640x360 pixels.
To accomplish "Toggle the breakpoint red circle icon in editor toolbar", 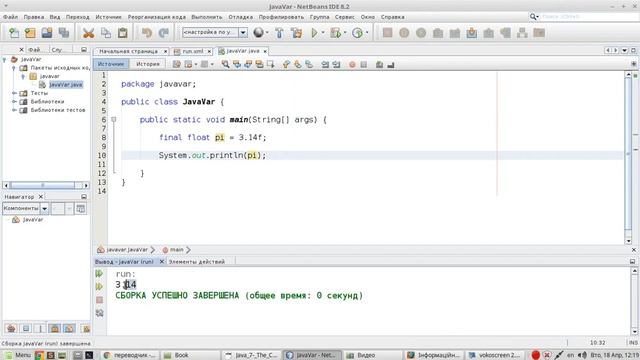I will pos(352,64).
